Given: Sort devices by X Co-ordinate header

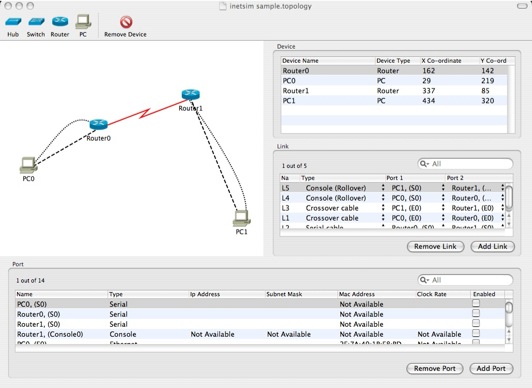Looking at the screenshot, I should click(449, 61).
